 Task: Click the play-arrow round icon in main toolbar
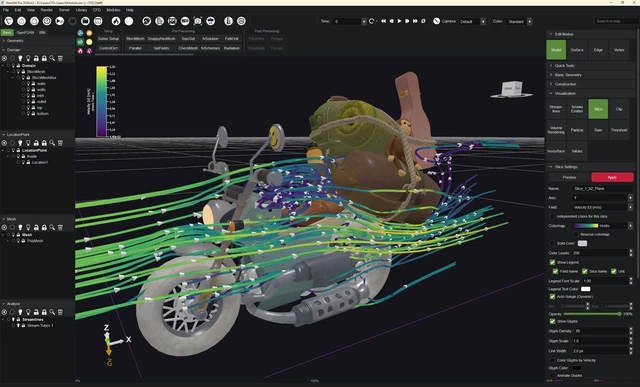click(60, 21)
